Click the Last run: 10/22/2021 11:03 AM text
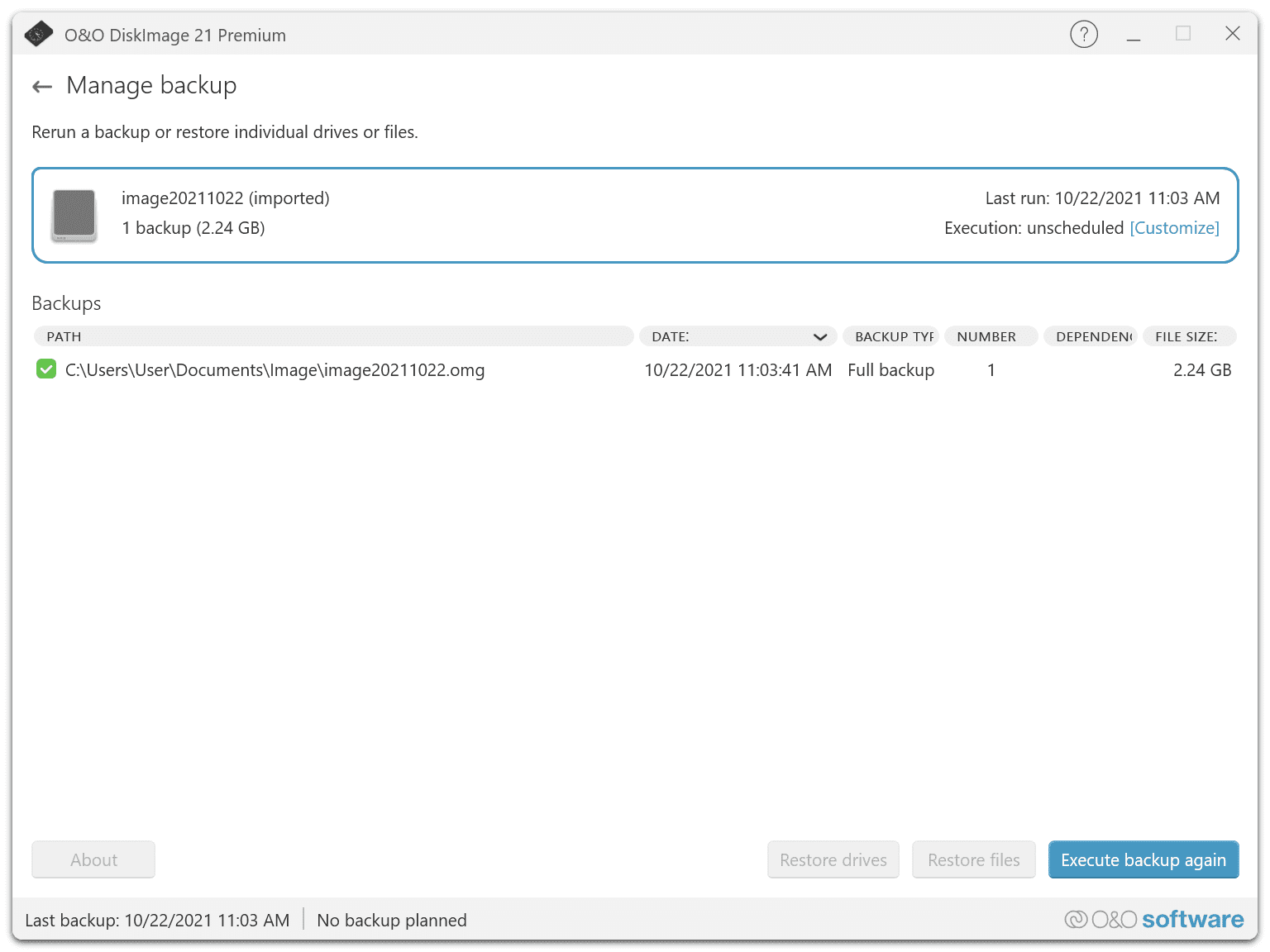 [x=1102, y=198]
